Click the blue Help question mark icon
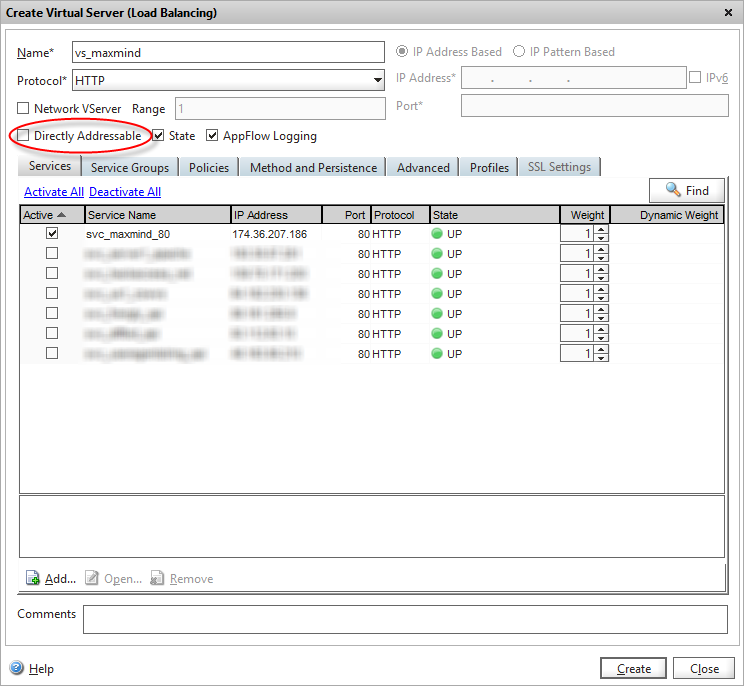 click(17, 668)
